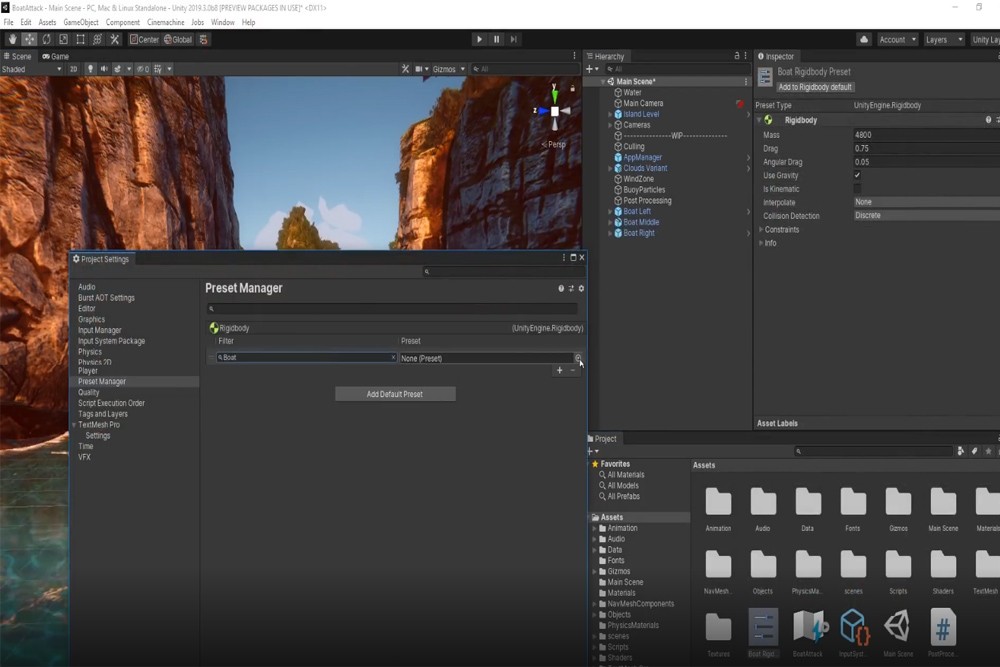
Task: Clear the Boat filter text
Action: 393,358
